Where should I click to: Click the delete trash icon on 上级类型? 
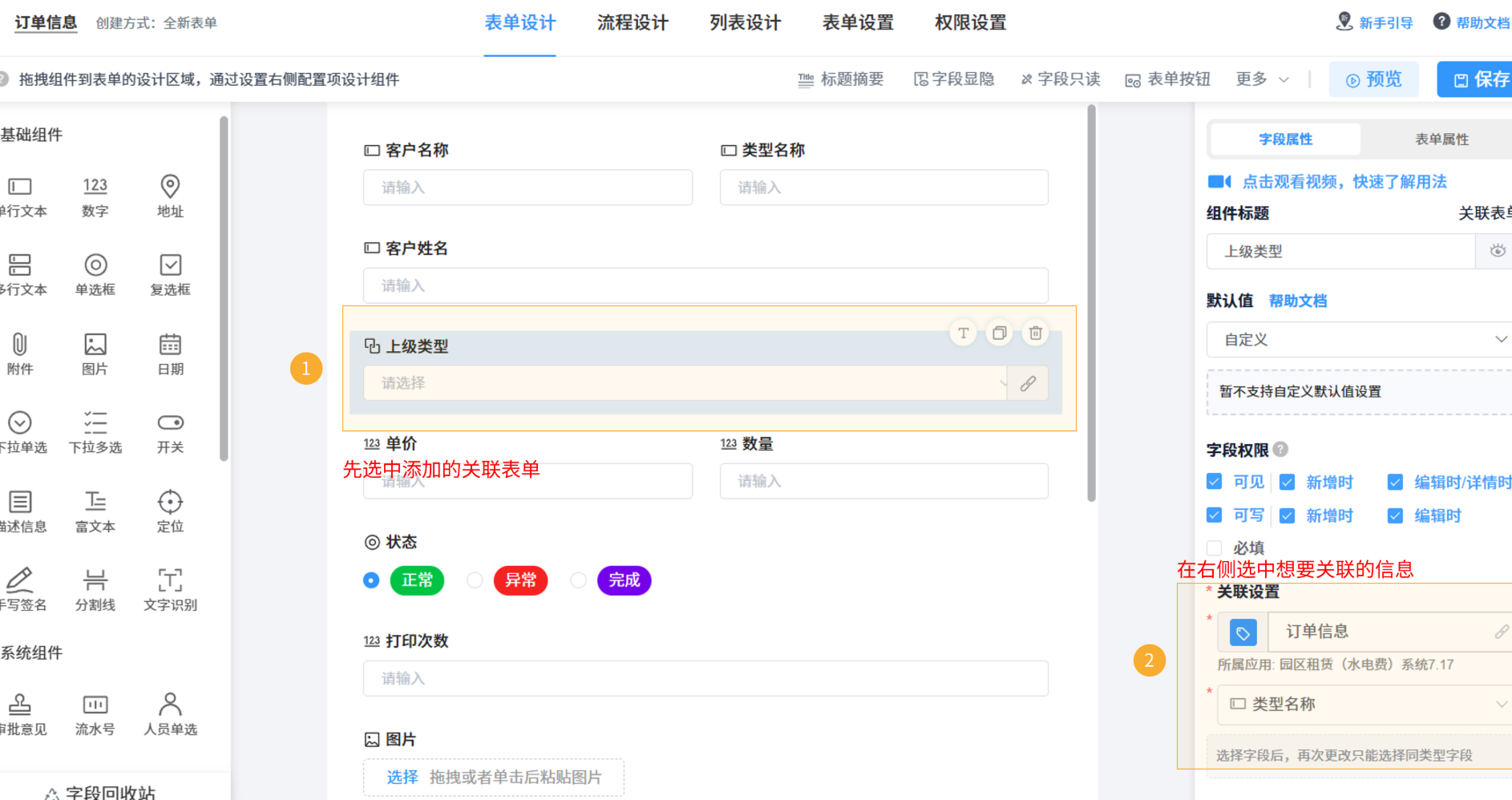[x=1036, y=333]
